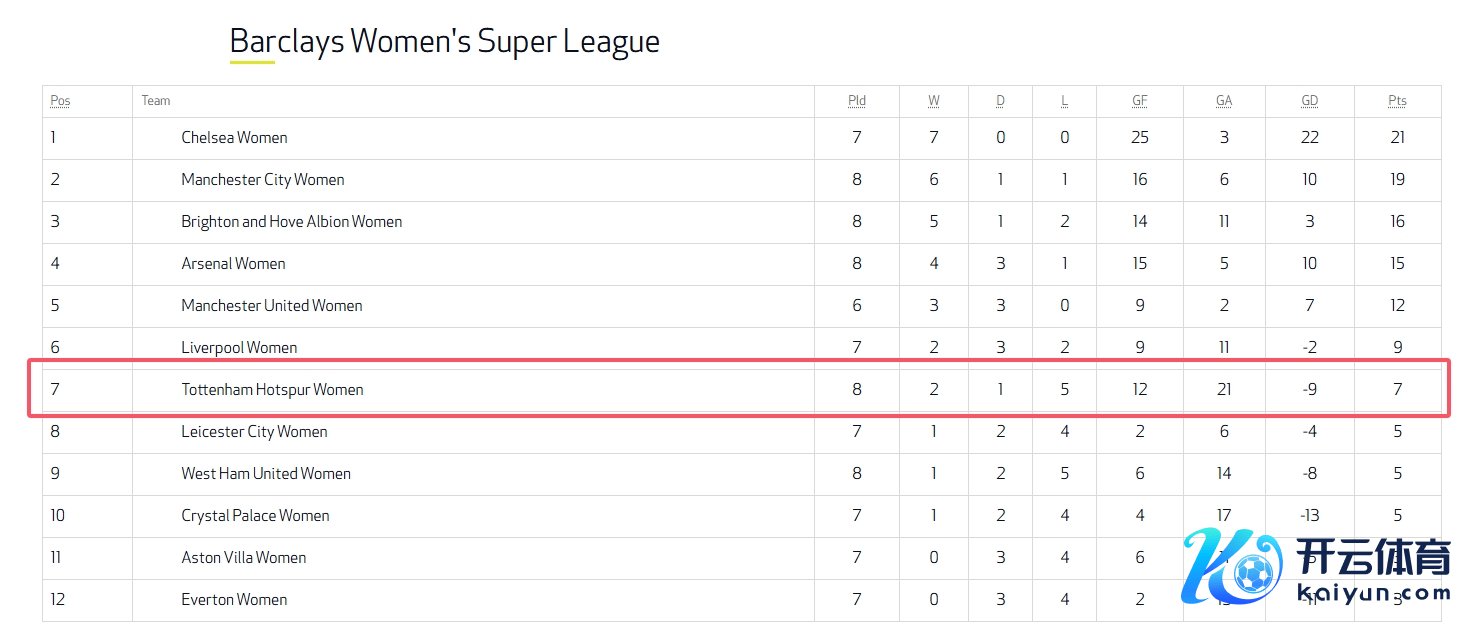
Task: Select West Ham United Women
Action: click(266, 474)
